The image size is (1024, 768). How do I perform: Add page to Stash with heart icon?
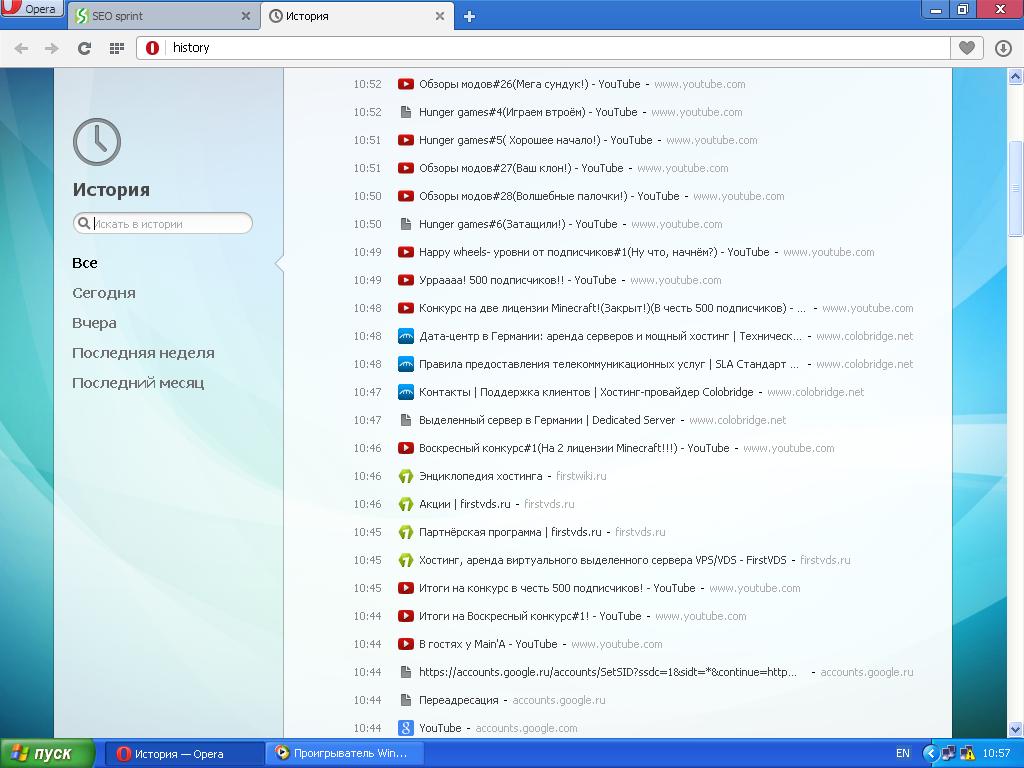pyautogui.click(x=967, y=48)
